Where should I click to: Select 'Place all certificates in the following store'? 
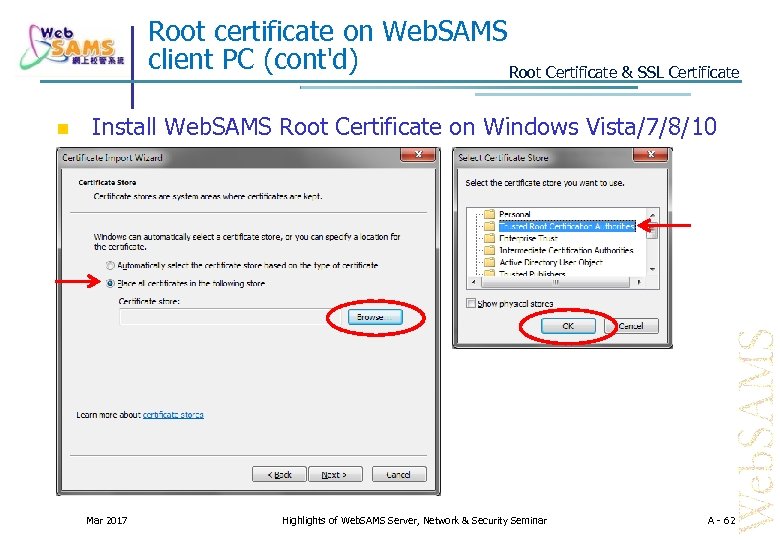tap(110, 283)
